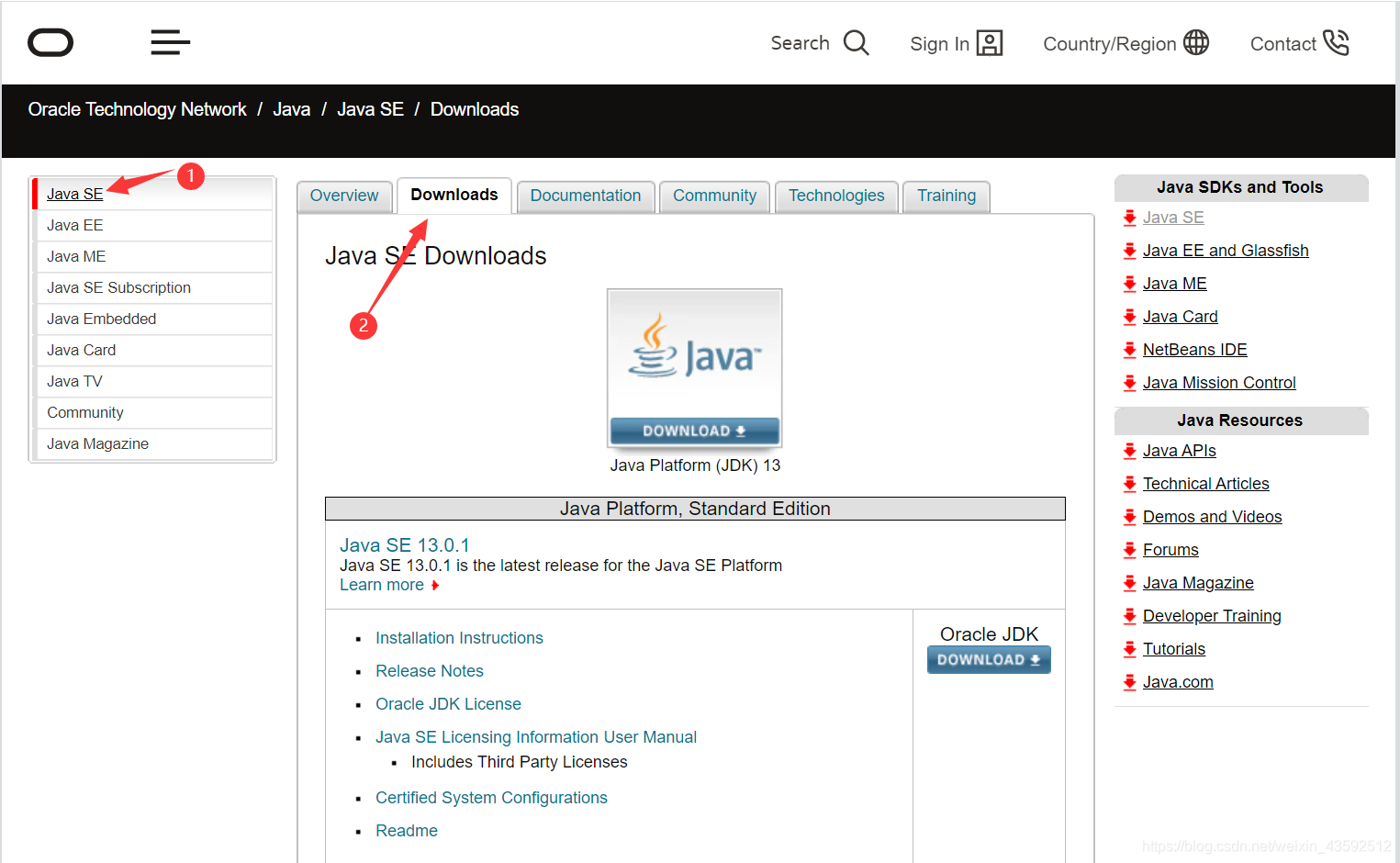This screenshot has height=863, width=1400.
Task: Switch to the Technologies tab
Action: [x=836, y=196]
